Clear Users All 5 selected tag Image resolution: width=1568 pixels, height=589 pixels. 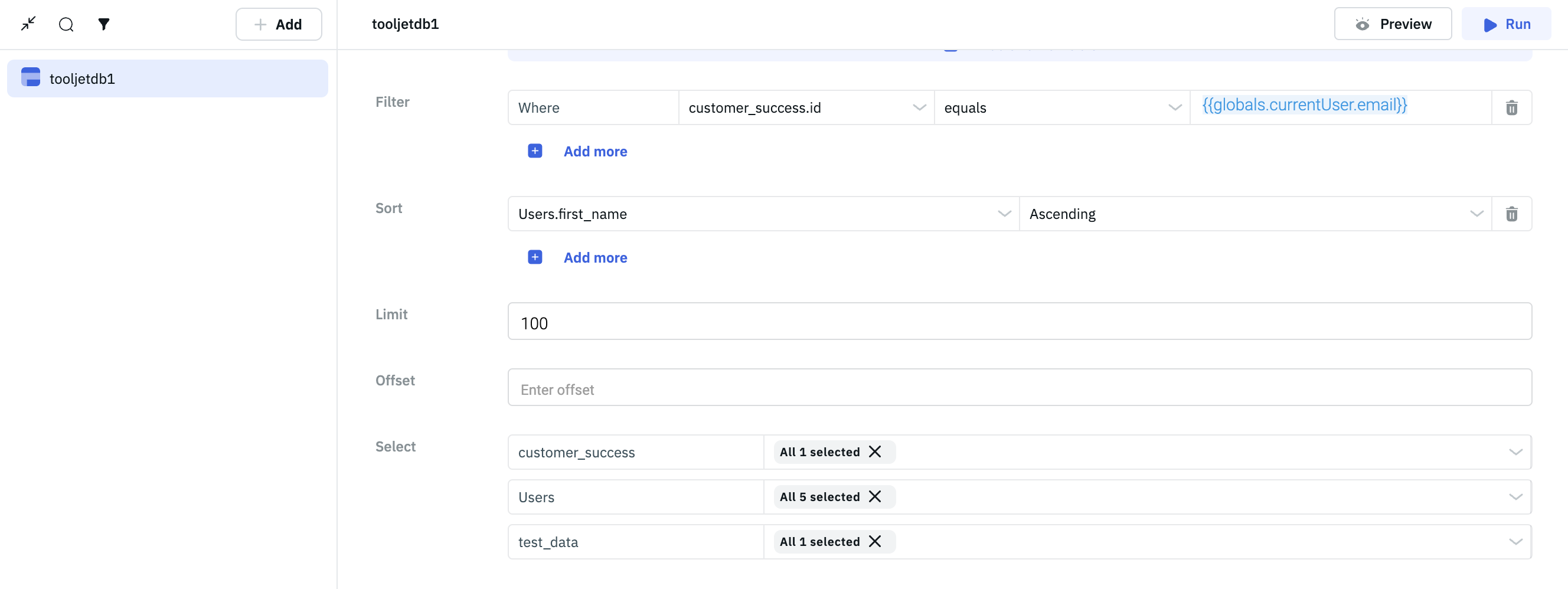click(x=875, y=497)
